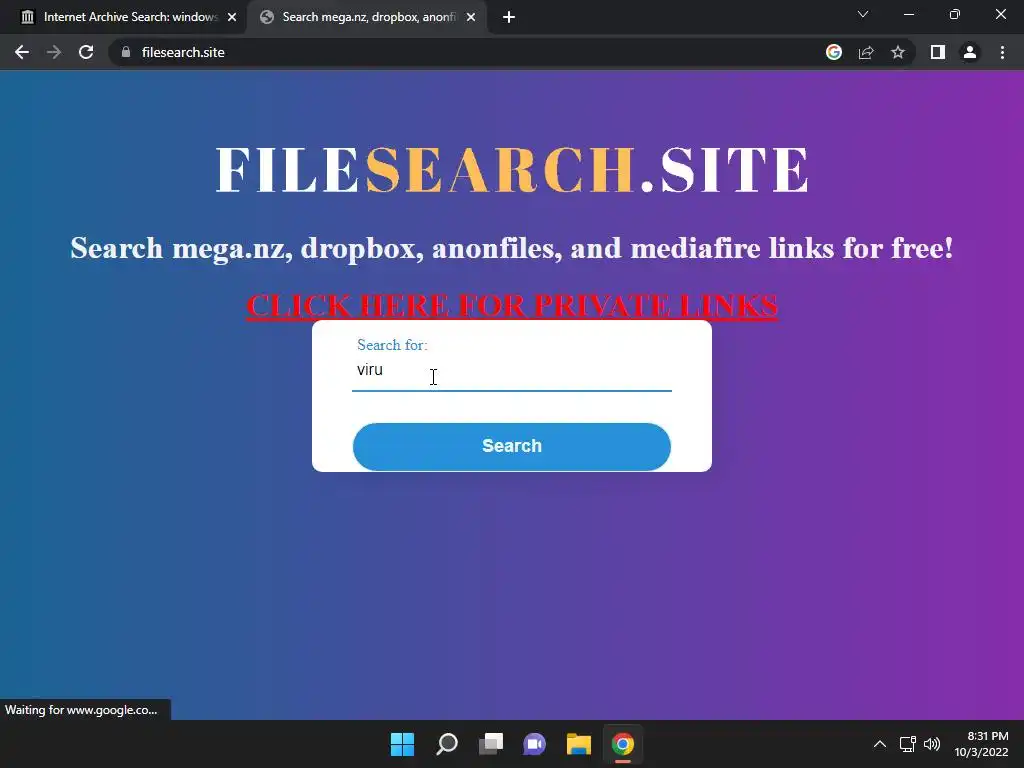Screen dimensions: 1024x768
Task: Open a new browser tab
Action: click(509, 17)
